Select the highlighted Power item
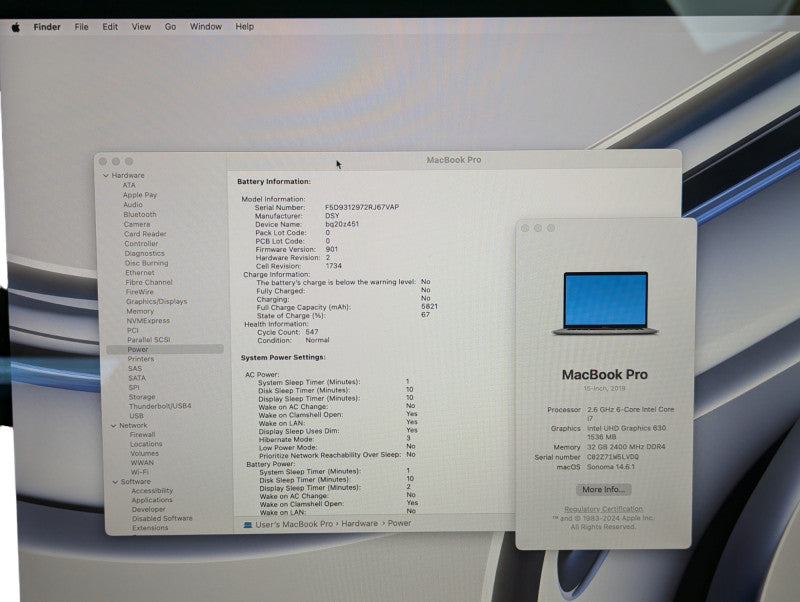This screenshot has width=800, height=602. 165,349
